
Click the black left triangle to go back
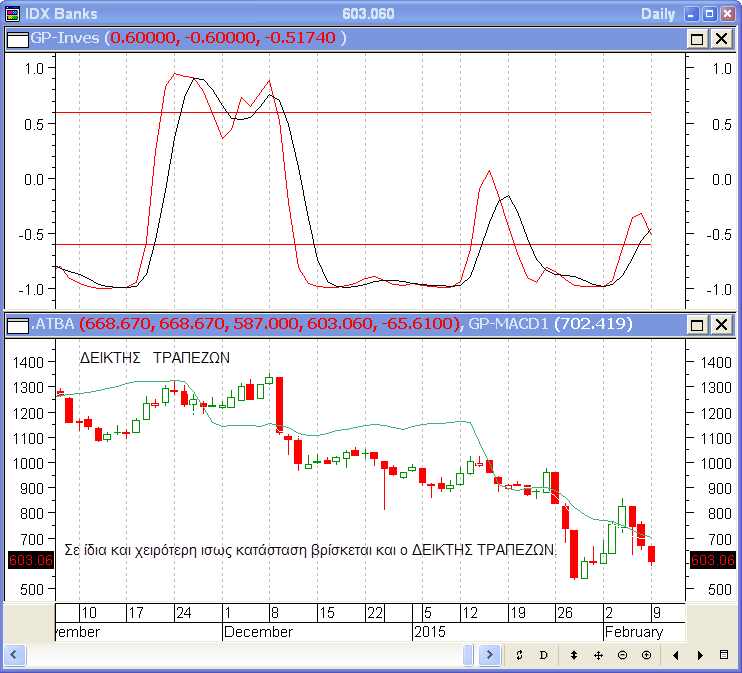tap(676, 655)
